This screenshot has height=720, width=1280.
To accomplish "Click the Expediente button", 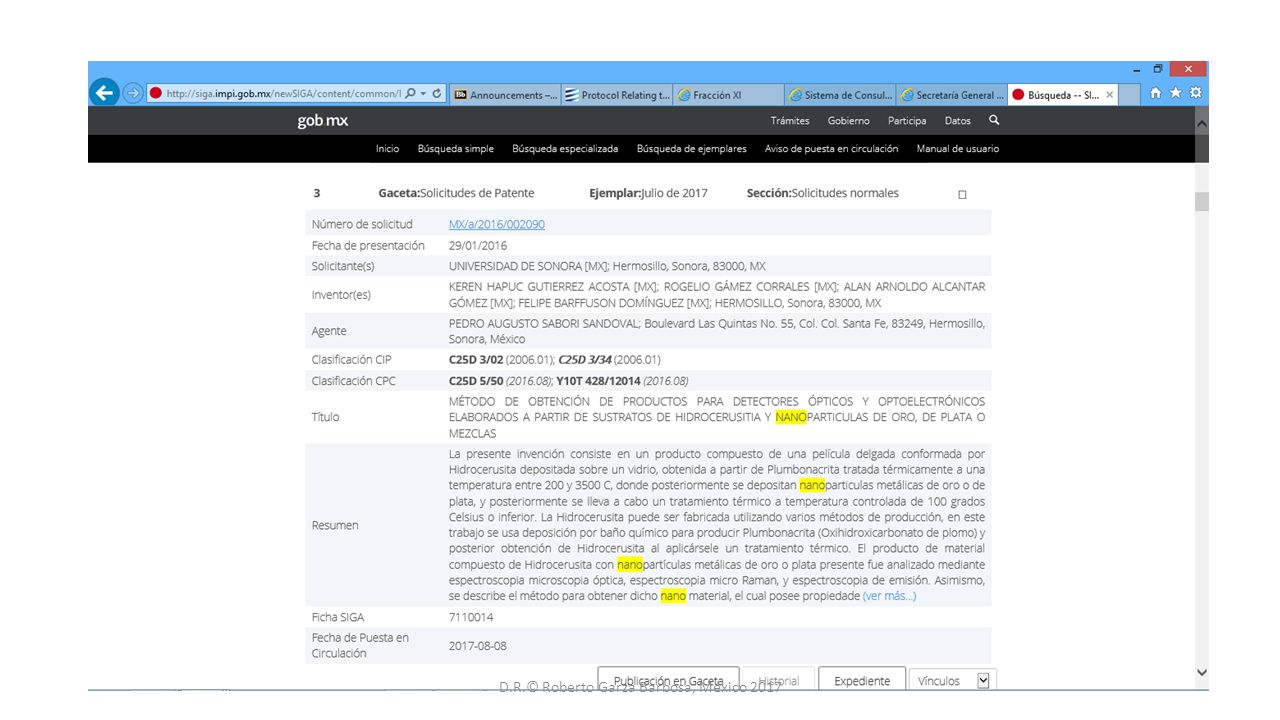I will (862, 681).
